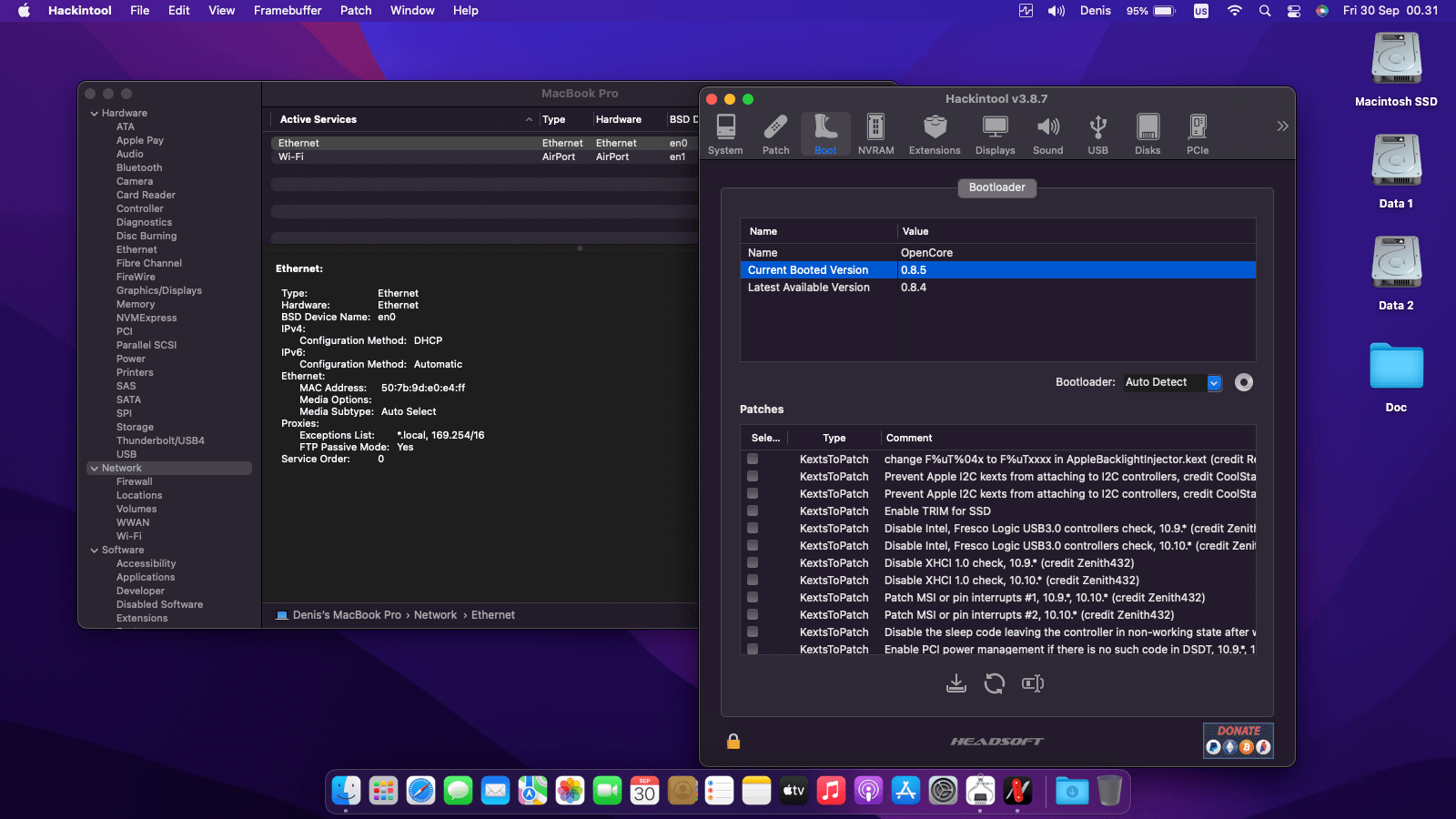Open System Preferences from the Dock

[x=943, y=791]
